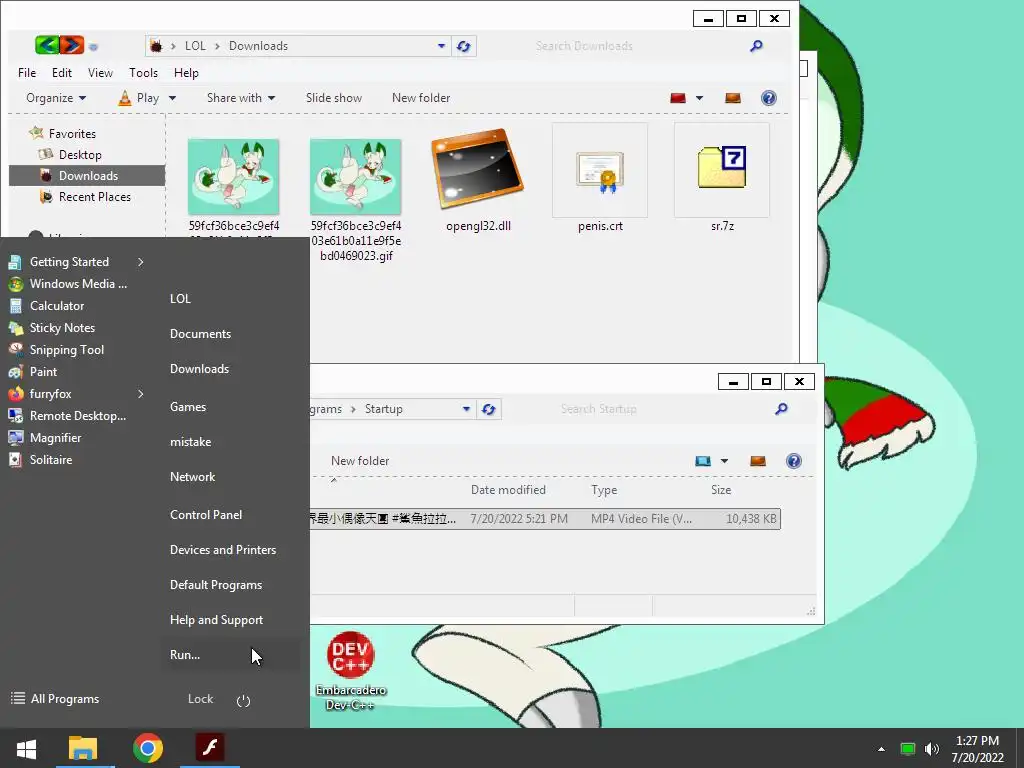This screenshot has height=768, width=1024.
Task: Click the volume speaker tray icon
Action: [932, 749]
